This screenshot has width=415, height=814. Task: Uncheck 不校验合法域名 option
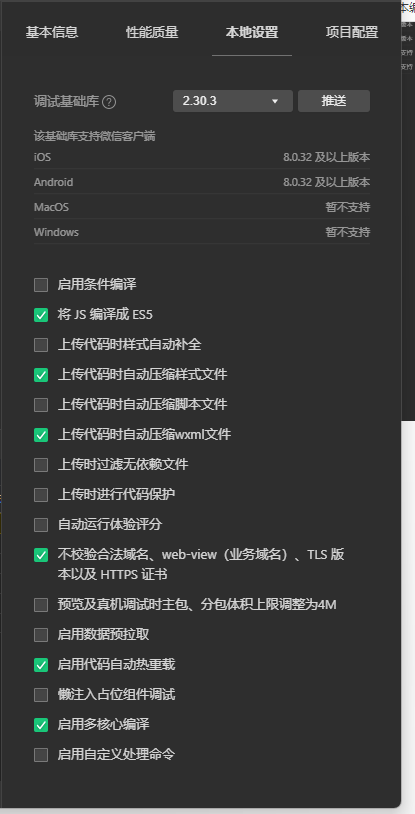[x=41, y=555]
